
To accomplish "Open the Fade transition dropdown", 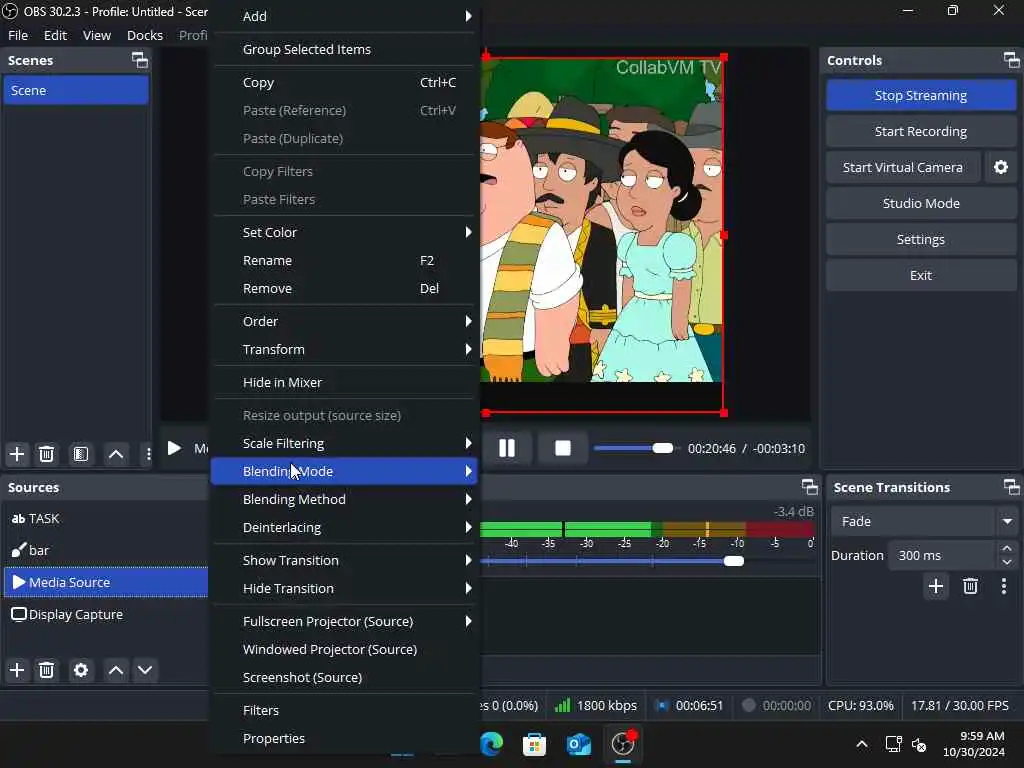I will point(924,521).
